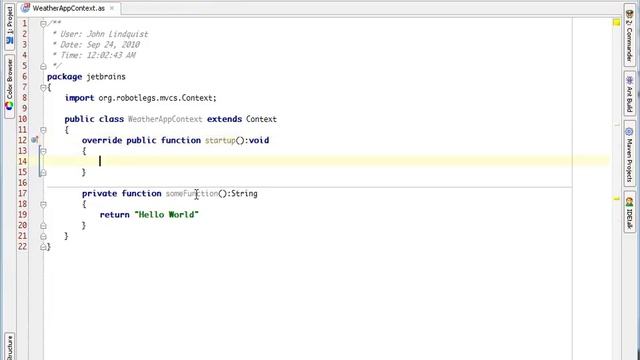Click the 'Date: Sep 24, 2010' comment

[96, 45]
